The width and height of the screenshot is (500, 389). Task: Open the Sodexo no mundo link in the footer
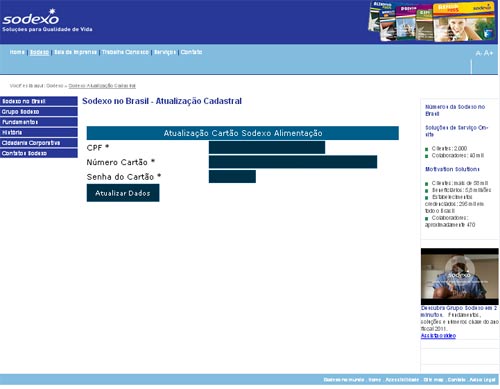coord(344,380)
